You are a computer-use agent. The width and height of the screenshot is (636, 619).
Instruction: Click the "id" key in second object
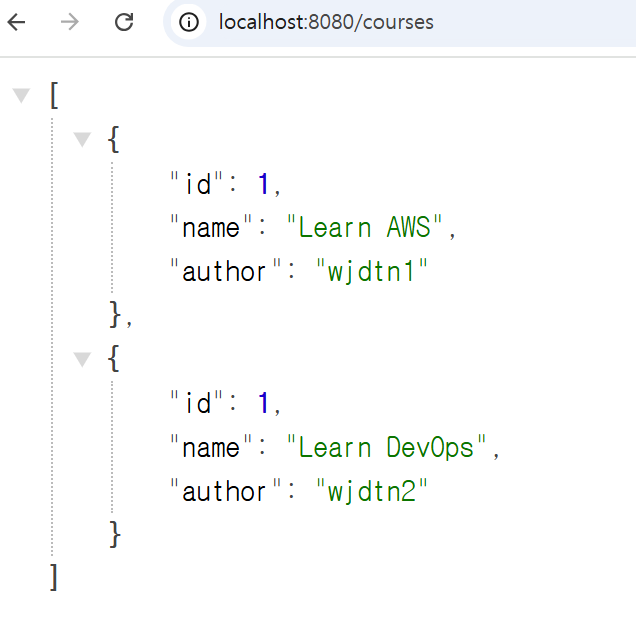pyautogui.click(x=197, y=403)
